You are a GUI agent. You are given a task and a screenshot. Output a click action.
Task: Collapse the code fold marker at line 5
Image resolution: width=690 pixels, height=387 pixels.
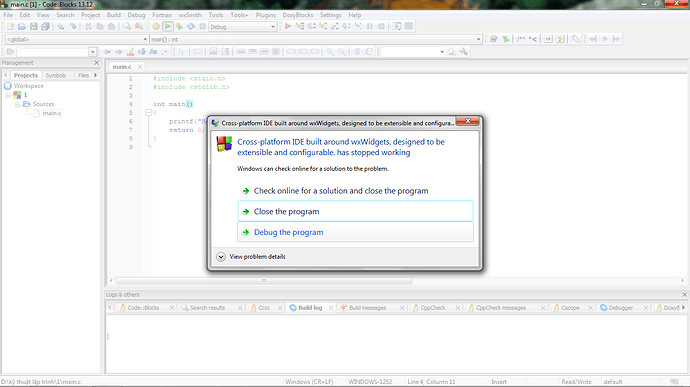(x=149, y=113)
